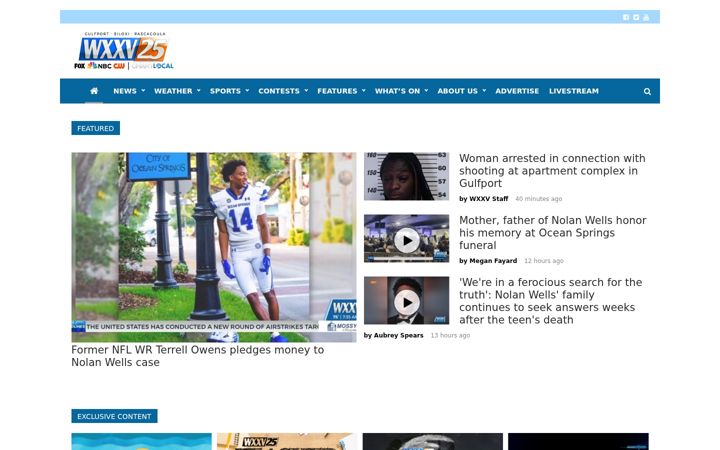
Task: Open the 'ferocious search for the truth' headline
Action: (x=551, y=301)
